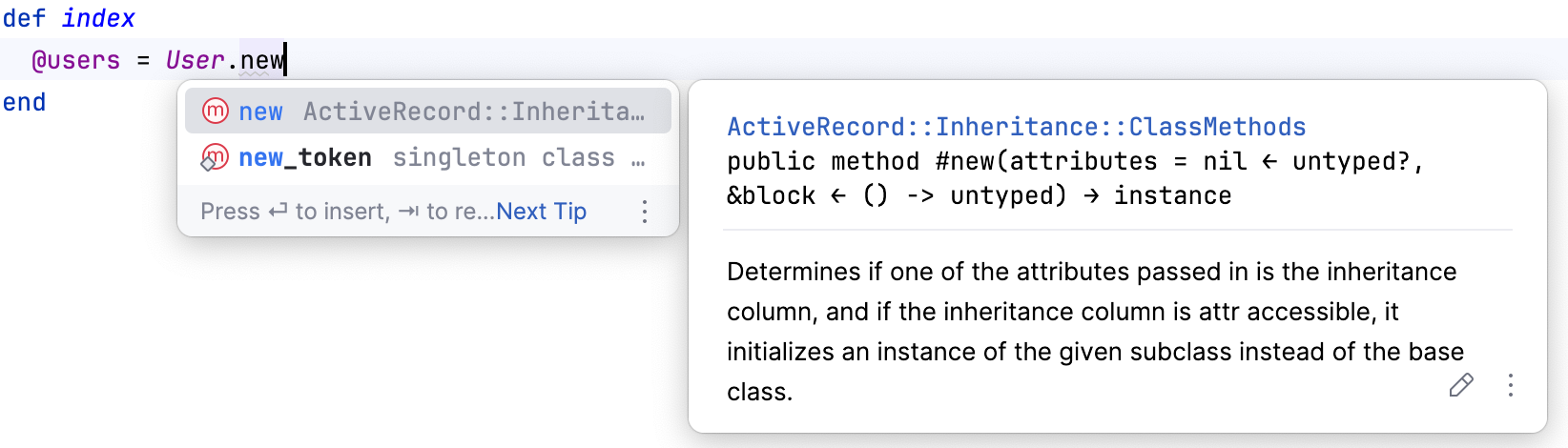Image resolution: width=1568 pixels, height=448 pixels.
Task: Click the "end" keyword
Action: pos(24,102)
